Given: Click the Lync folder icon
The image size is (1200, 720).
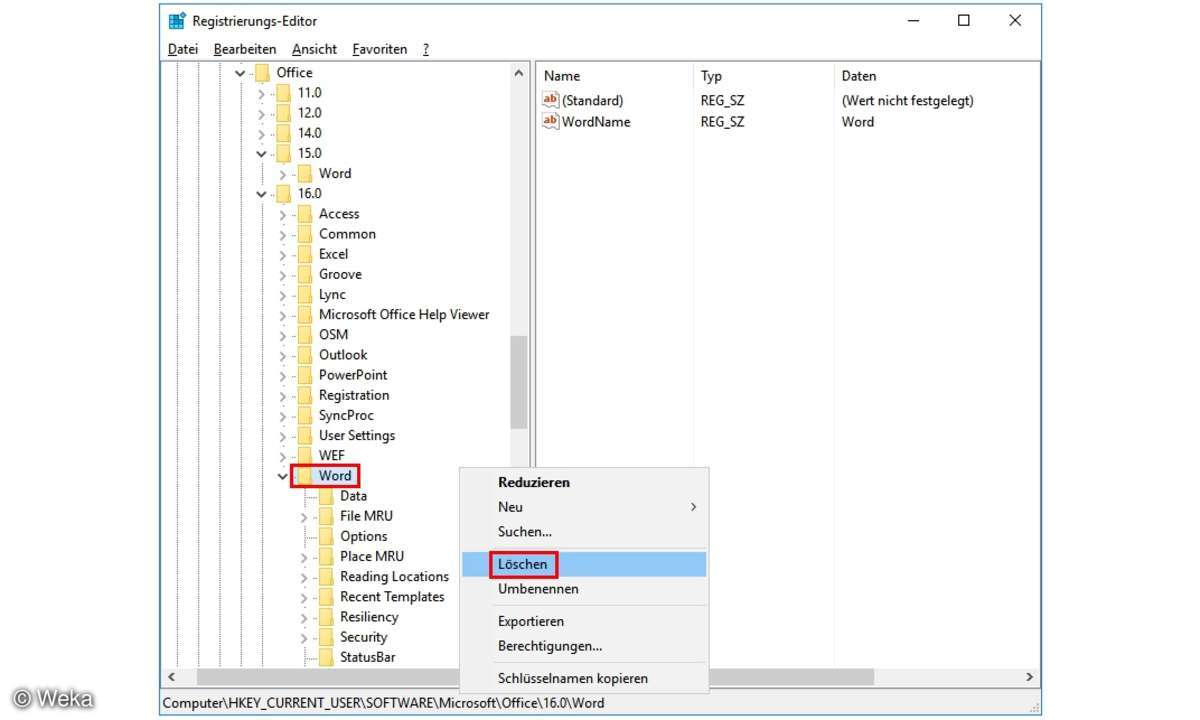Looking at the screenshot, I should tap(304, 294).
